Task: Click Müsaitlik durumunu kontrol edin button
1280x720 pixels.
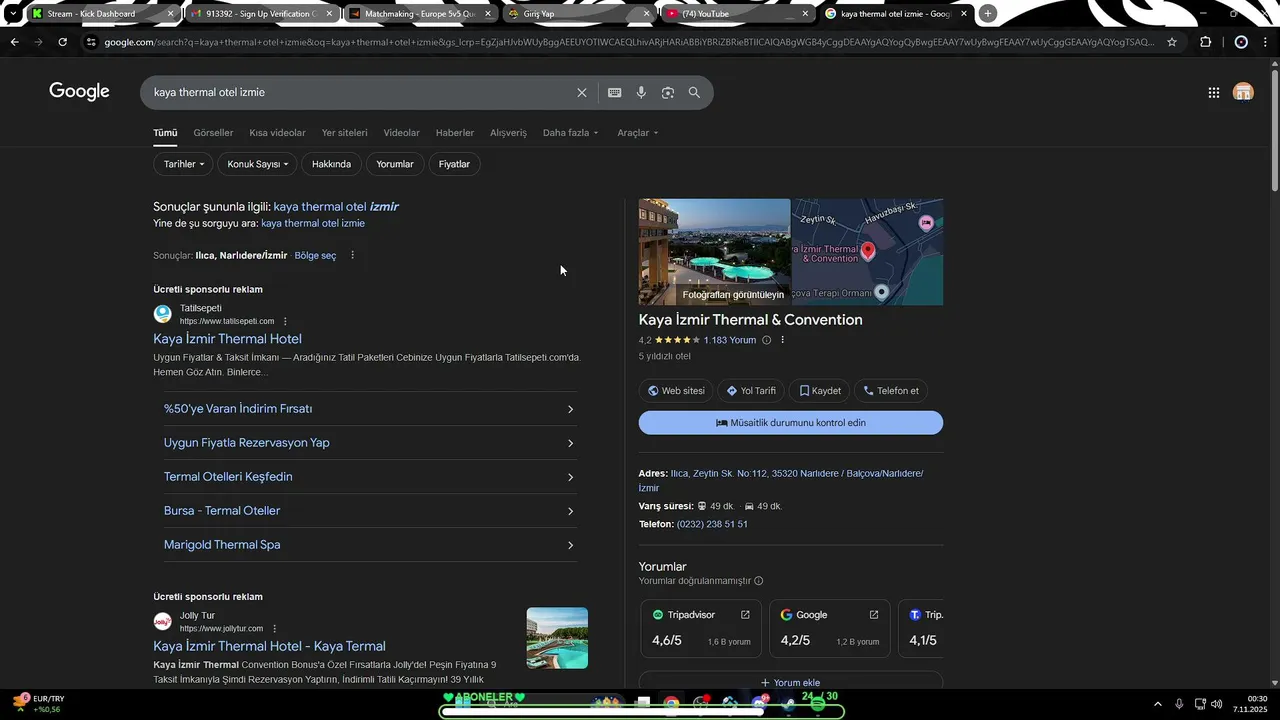Action: tap(791, 423)
